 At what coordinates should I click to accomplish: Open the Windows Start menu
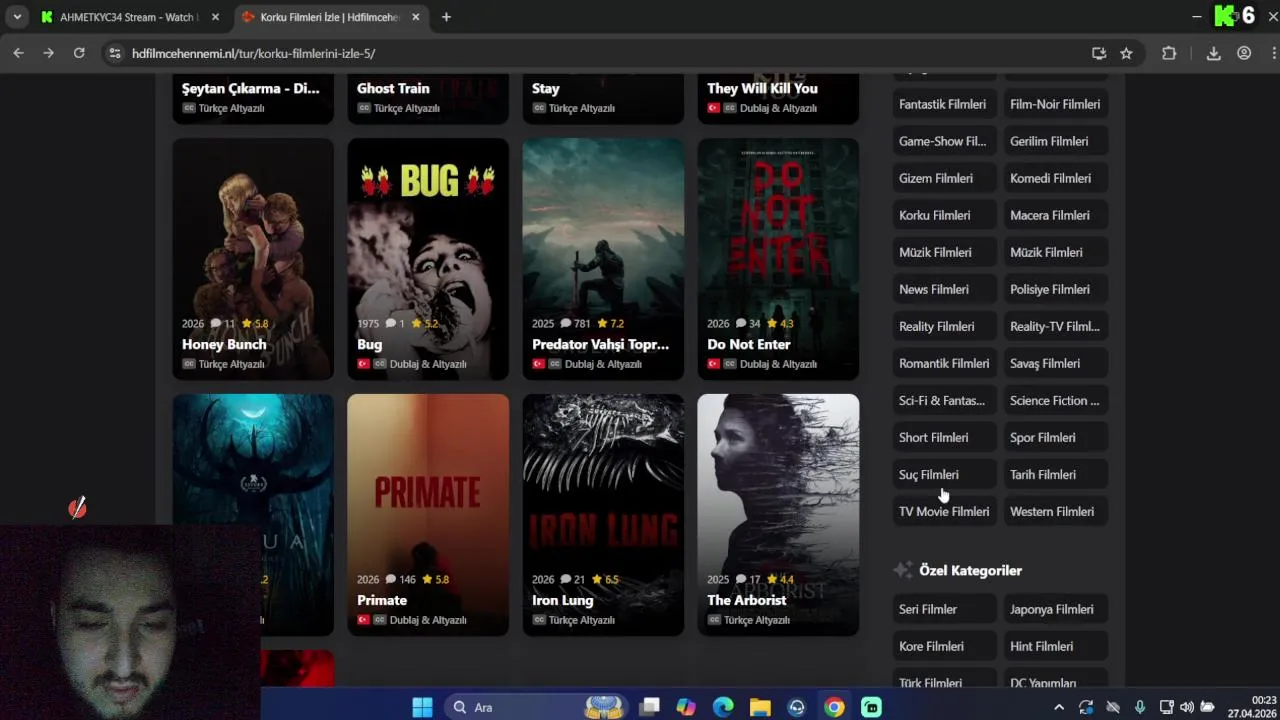coord(422,707)
